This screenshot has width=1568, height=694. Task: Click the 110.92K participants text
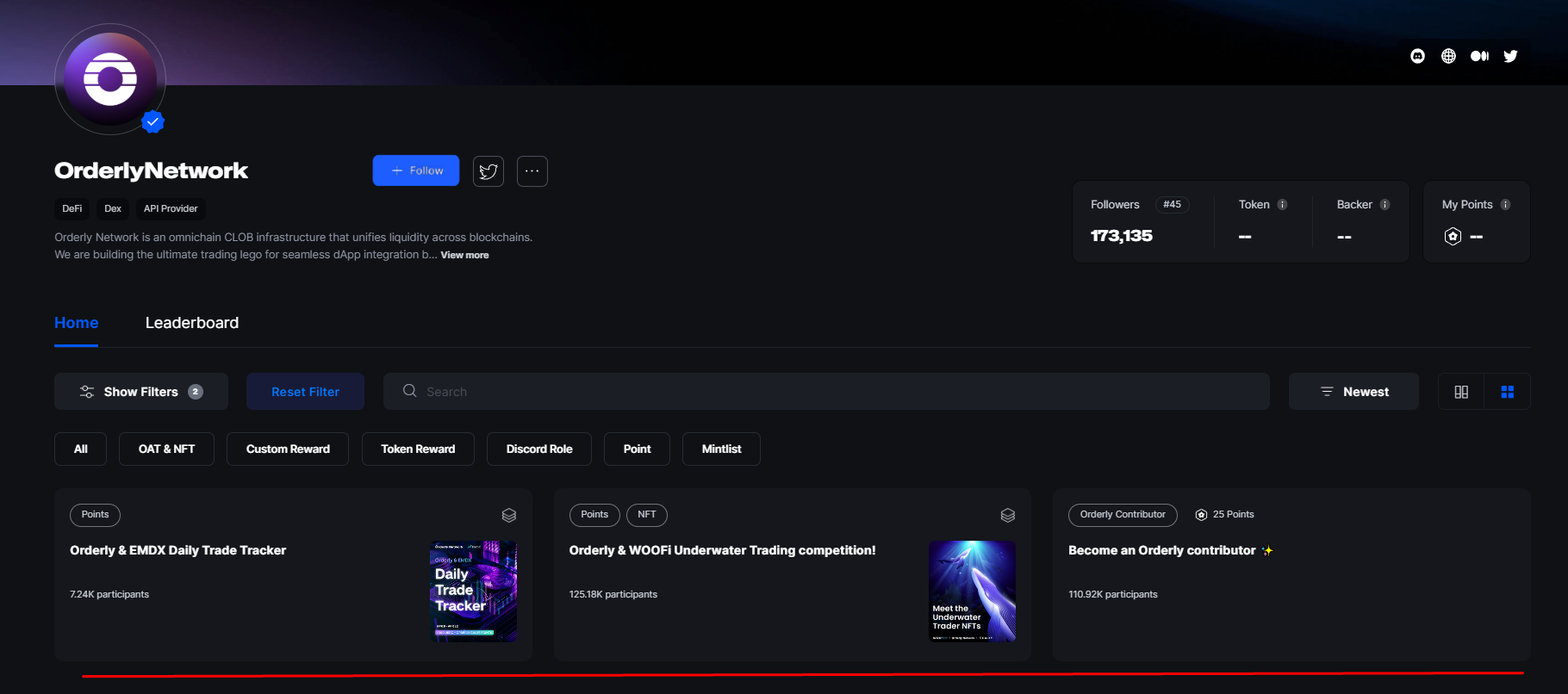(1112, 595)
